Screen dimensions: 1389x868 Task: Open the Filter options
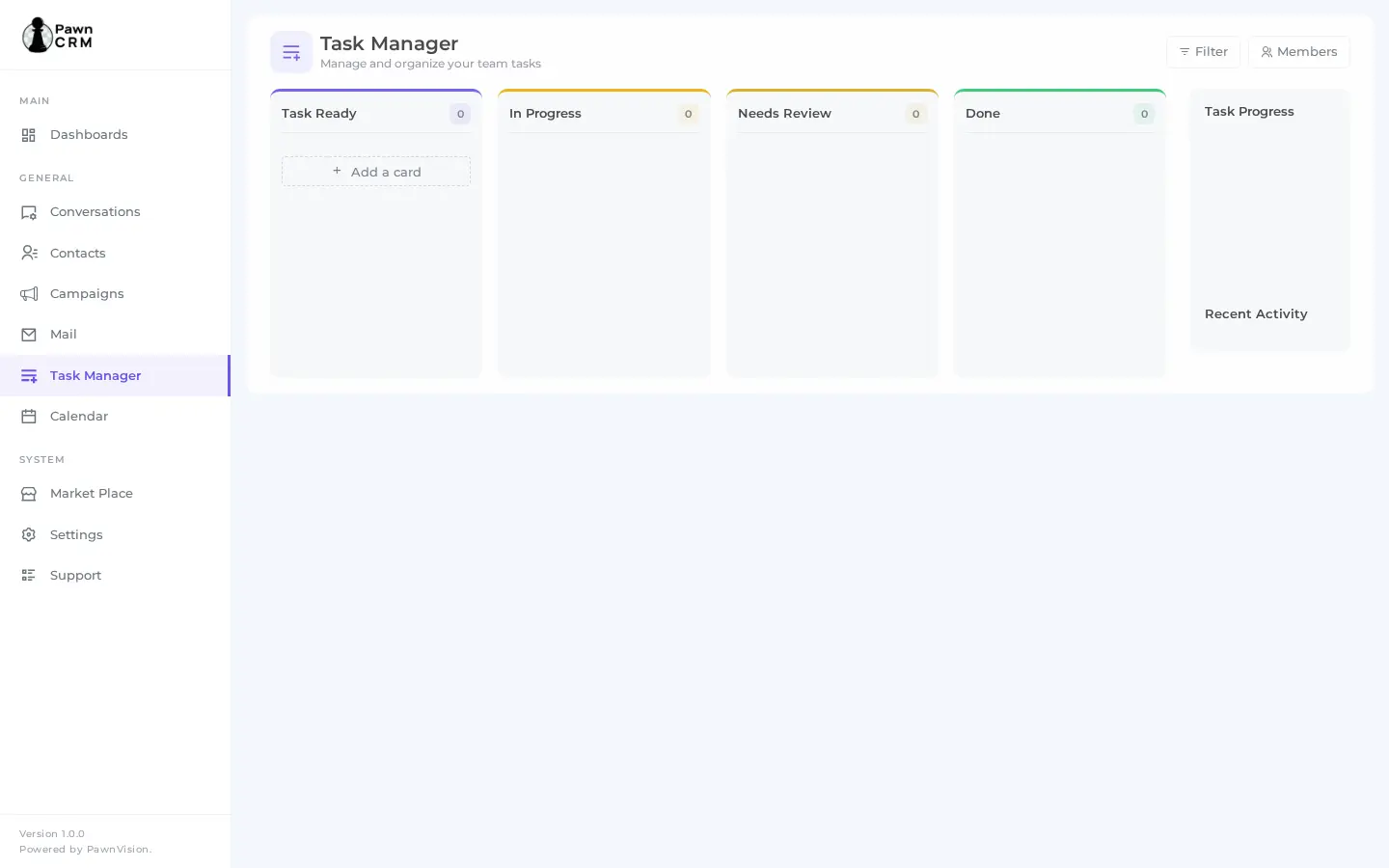[1203, 52]
